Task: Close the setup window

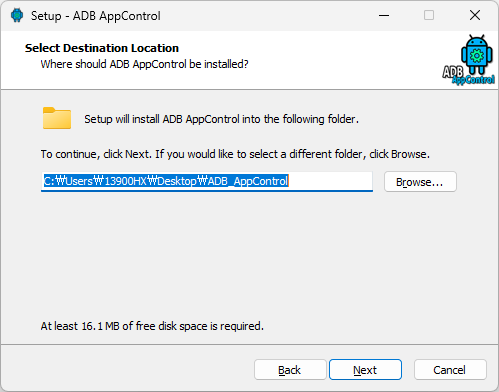Action: pyautogui.click(x=475, y=15)
